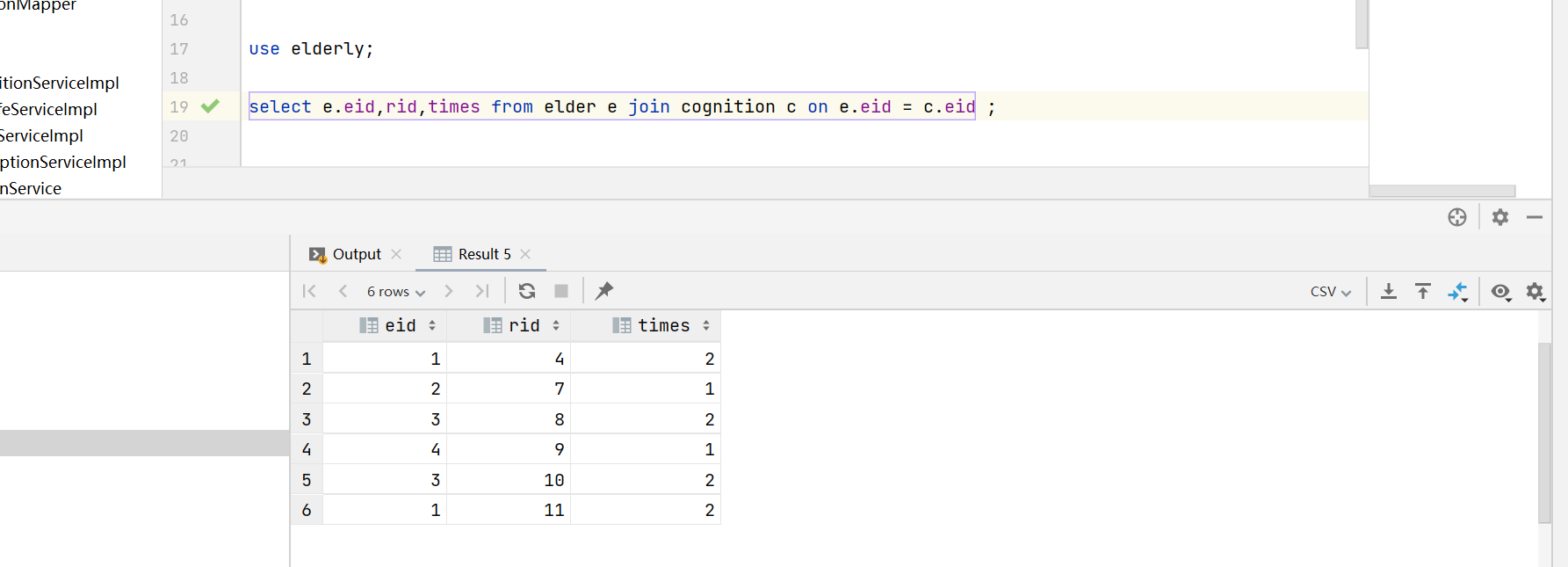Open the CSV format dropdown
The image size is (1568, 567).
1330,292
